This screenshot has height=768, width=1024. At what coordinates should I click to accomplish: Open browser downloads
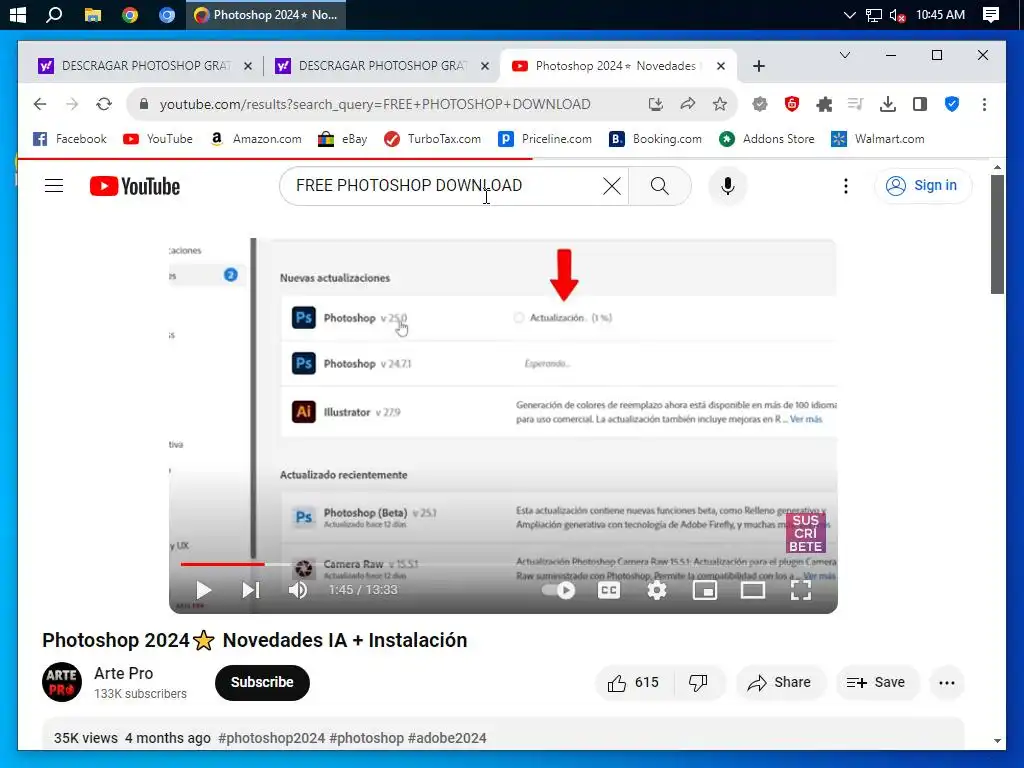[888, 104]
